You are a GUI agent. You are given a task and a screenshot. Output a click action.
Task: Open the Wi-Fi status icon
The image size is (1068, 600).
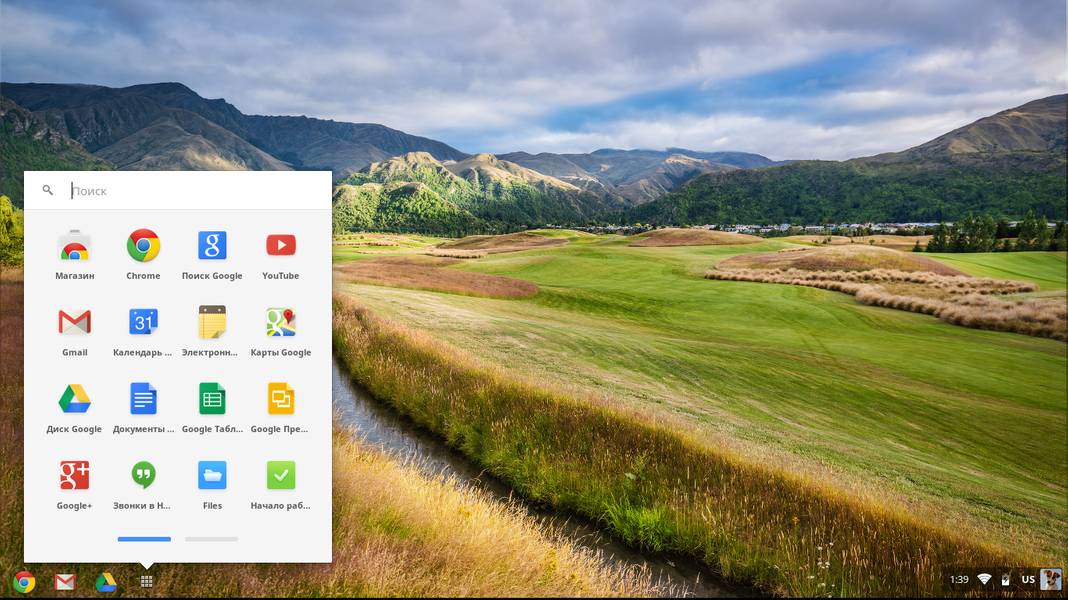pos(984,580)
